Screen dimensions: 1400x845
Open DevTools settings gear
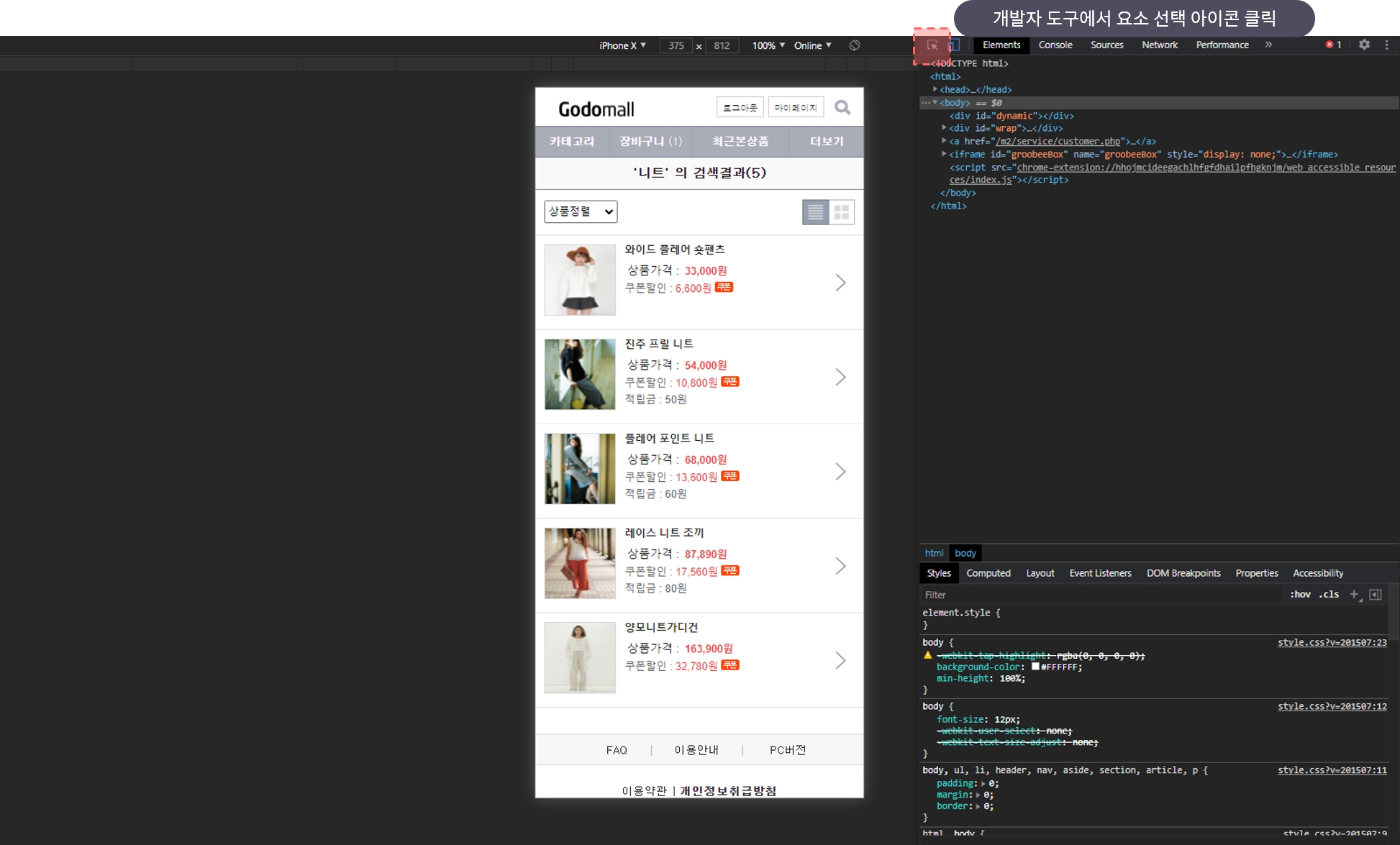[x=1364, y=45]
